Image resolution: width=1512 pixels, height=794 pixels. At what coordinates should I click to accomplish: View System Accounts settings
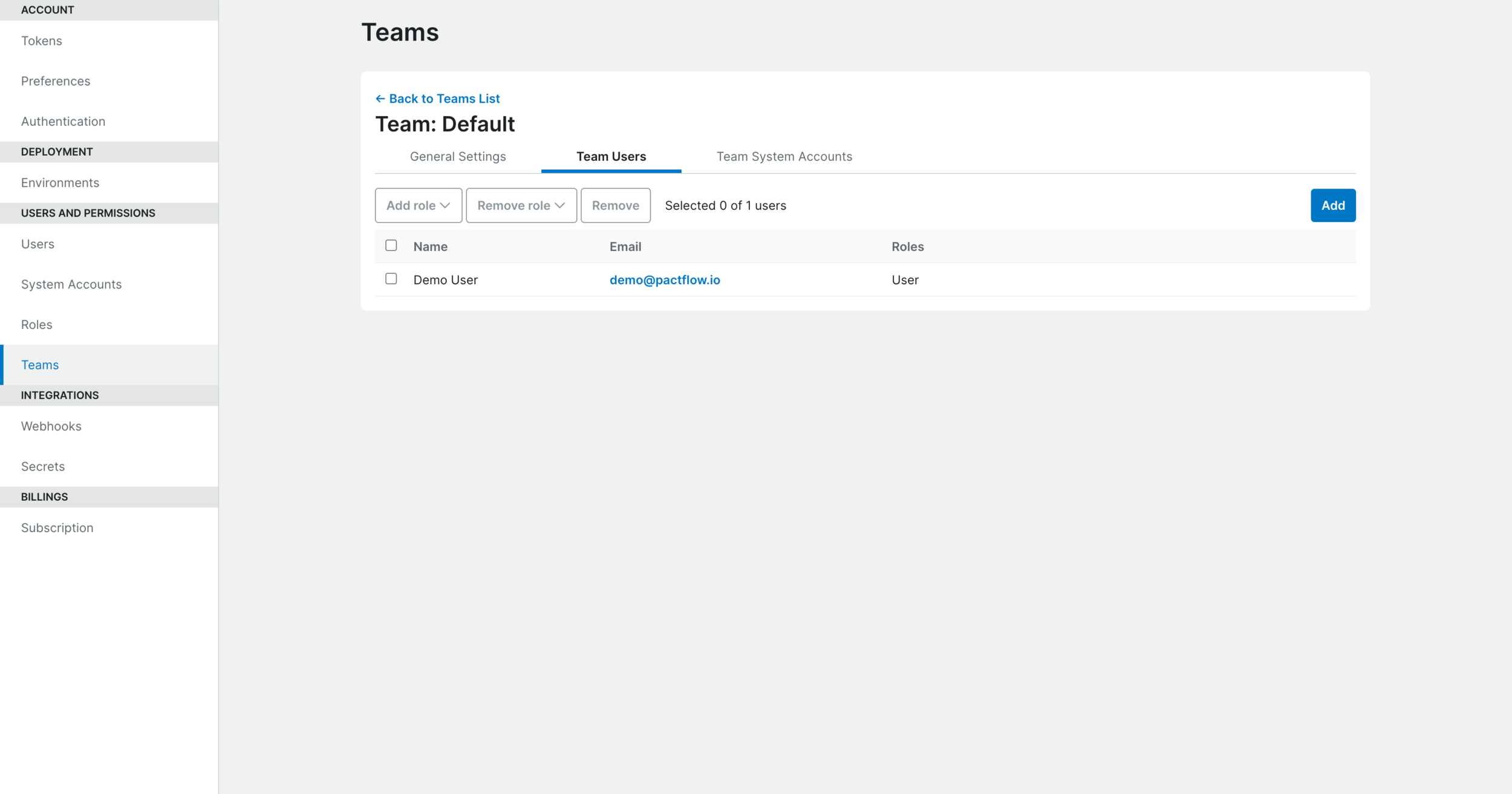coord(71,284)
